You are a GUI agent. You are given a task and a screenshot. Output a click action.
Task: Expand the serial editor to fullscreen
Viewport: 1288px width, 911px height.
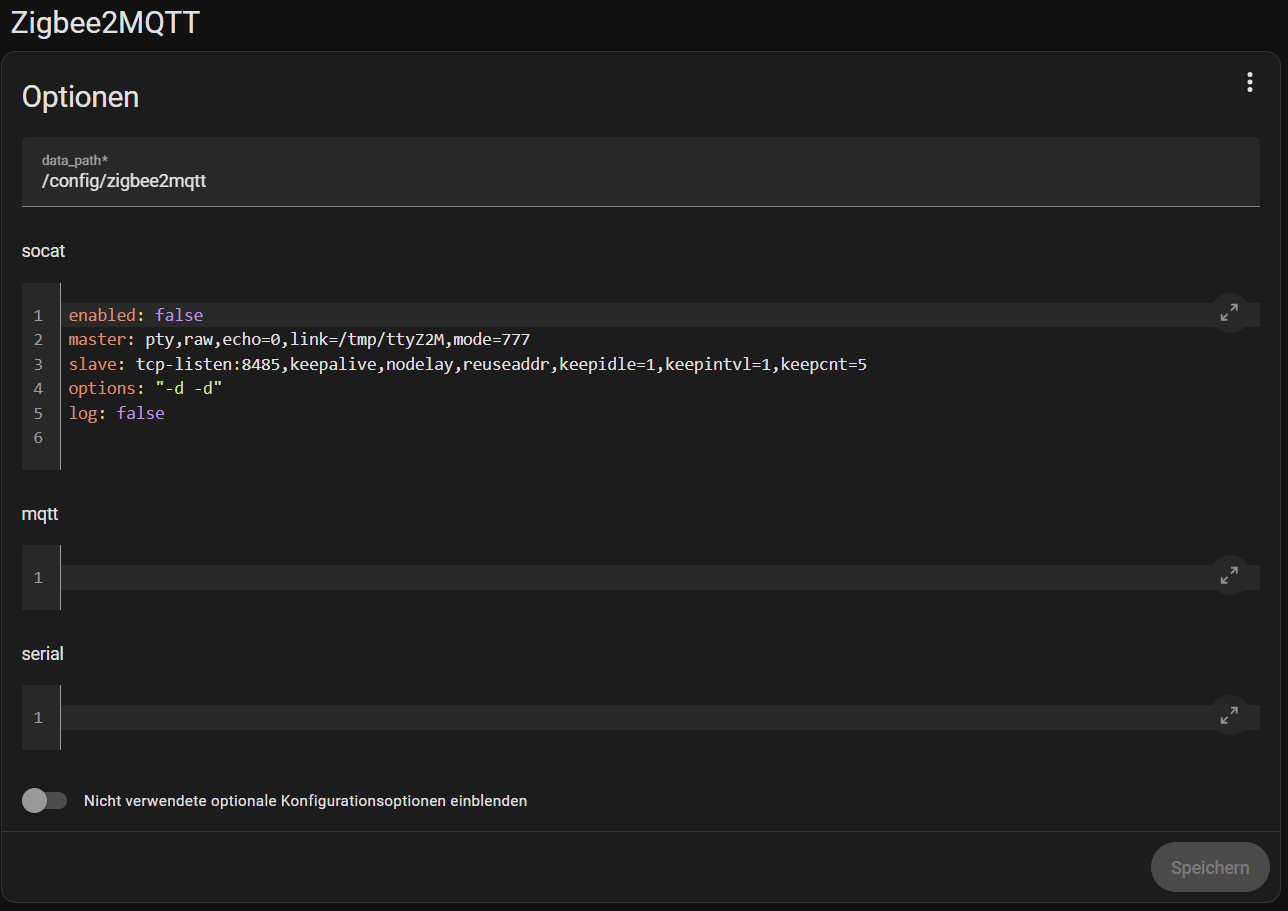tap(1229, 716)
